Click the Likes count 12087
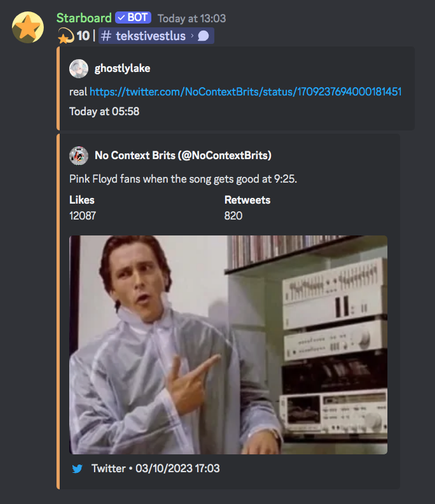The image size is (435, 504). pyautogui.click(x=83, y=216)
